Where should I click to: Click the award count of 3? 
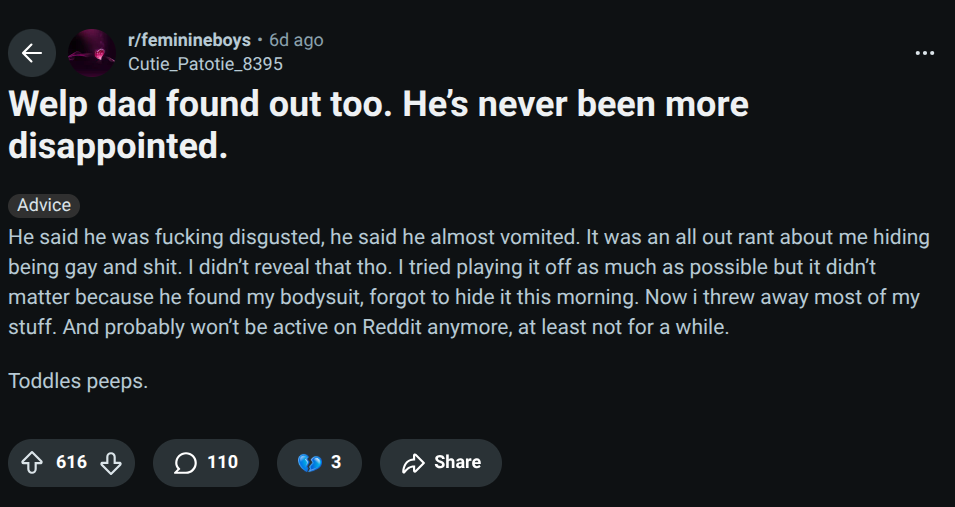pyautogui.click(x=336, y=463)
